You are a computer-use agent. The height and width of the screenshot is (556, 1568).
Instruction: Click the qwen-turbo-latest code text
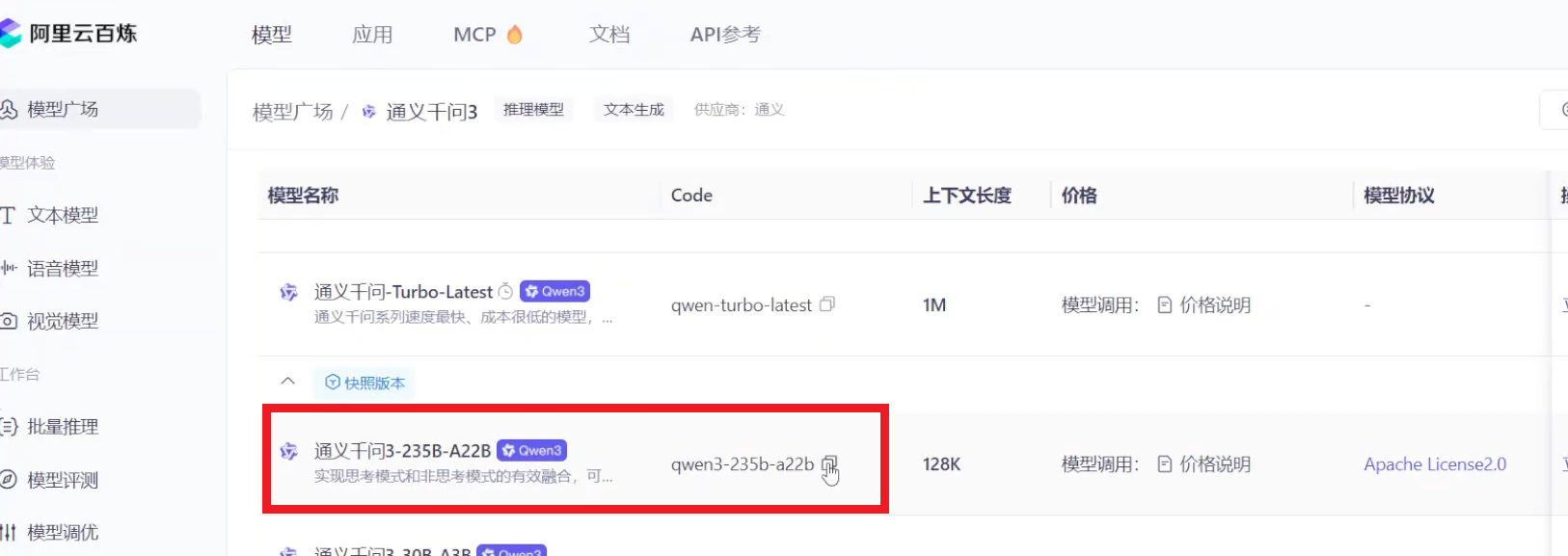pyautogui.click(x=742, y=305)
